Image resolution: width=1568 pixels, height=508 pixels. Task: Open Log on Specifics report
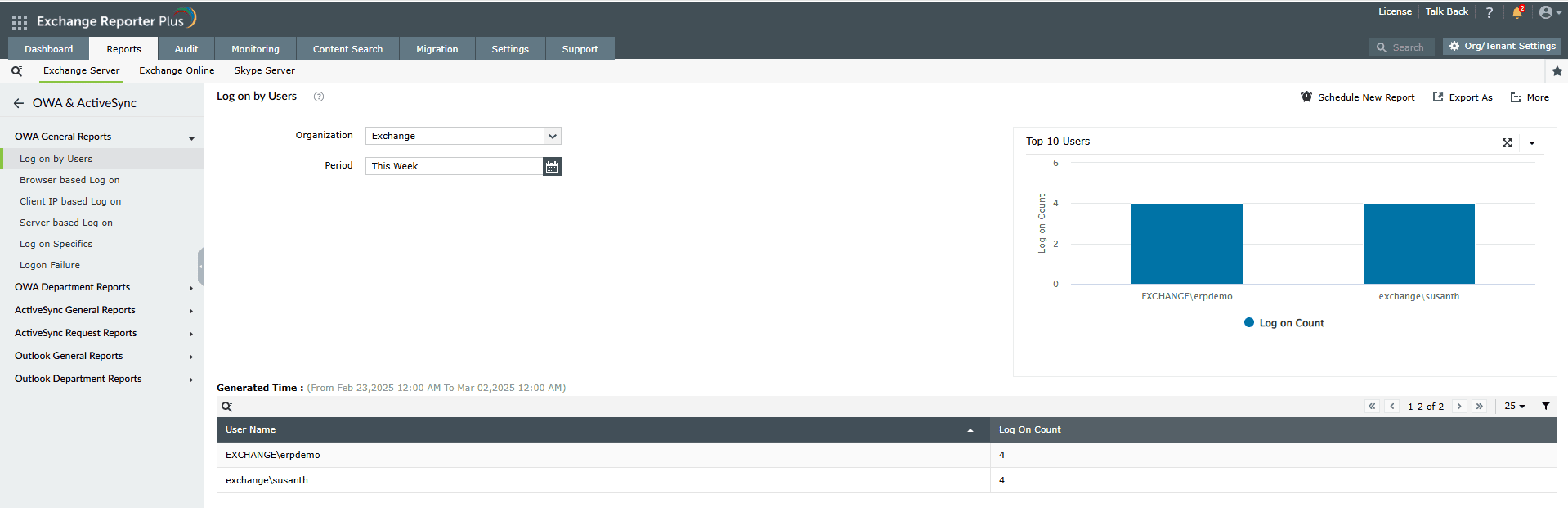pyautogui.click(x=56, y=244)
